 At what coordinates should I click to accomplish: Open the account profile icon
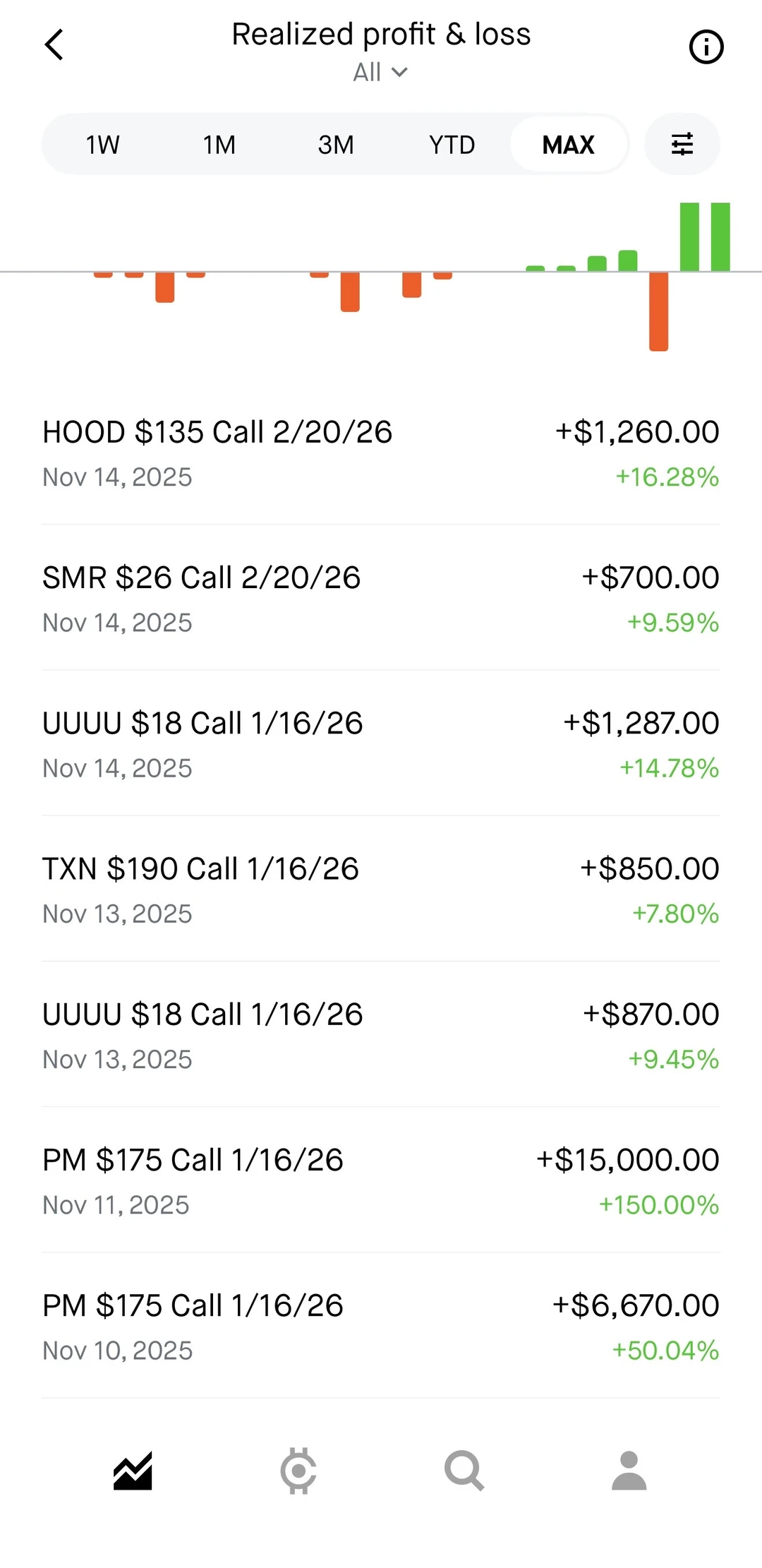point(629,1471)
